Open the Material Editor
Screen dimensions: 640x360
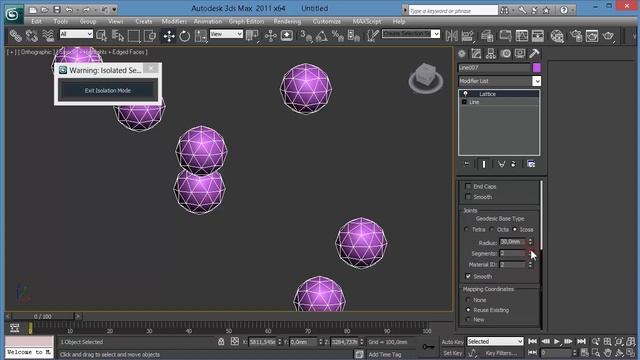(x=557, y=36)
